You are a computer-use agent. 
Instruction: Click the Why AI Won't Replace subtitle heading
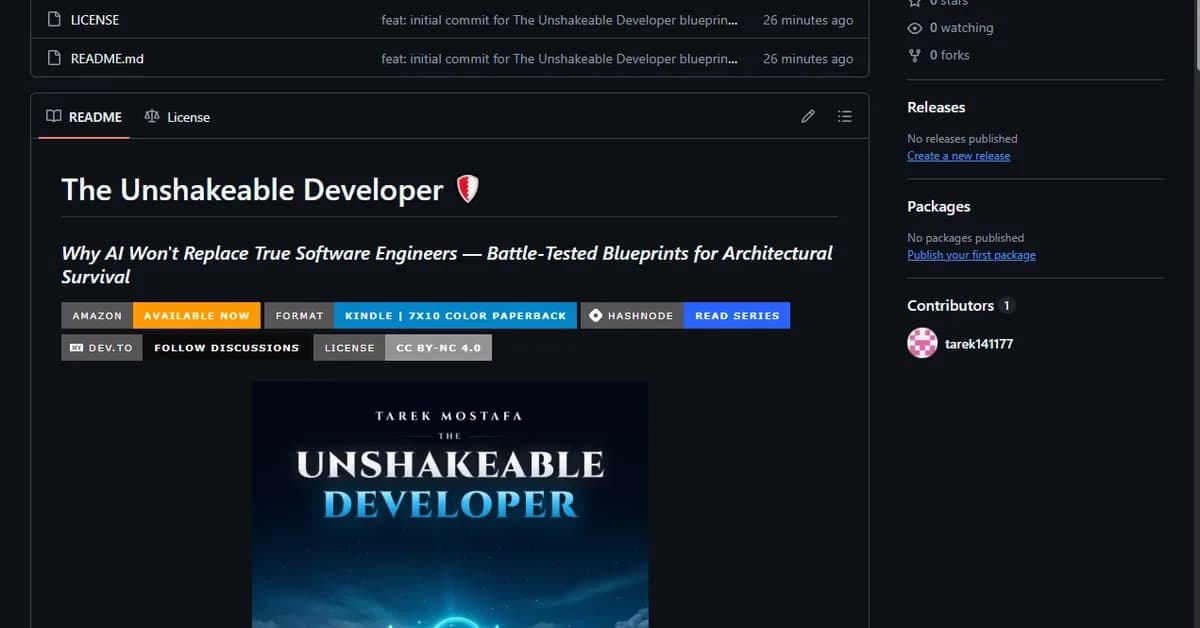pos(447,265)
